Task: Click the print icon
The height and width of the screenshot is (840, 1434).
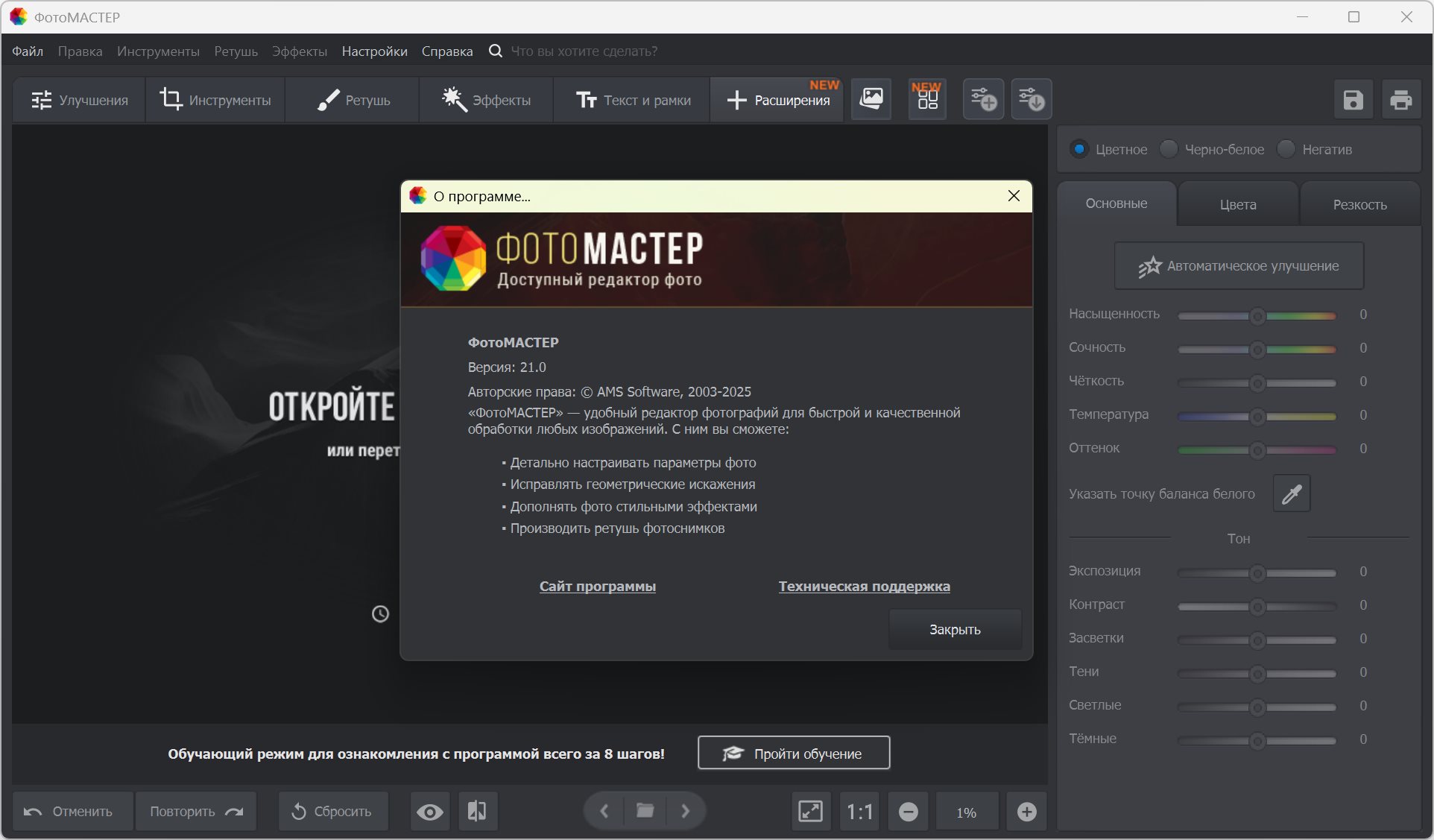Action: pyautogui.click(x=1401, y=100)
